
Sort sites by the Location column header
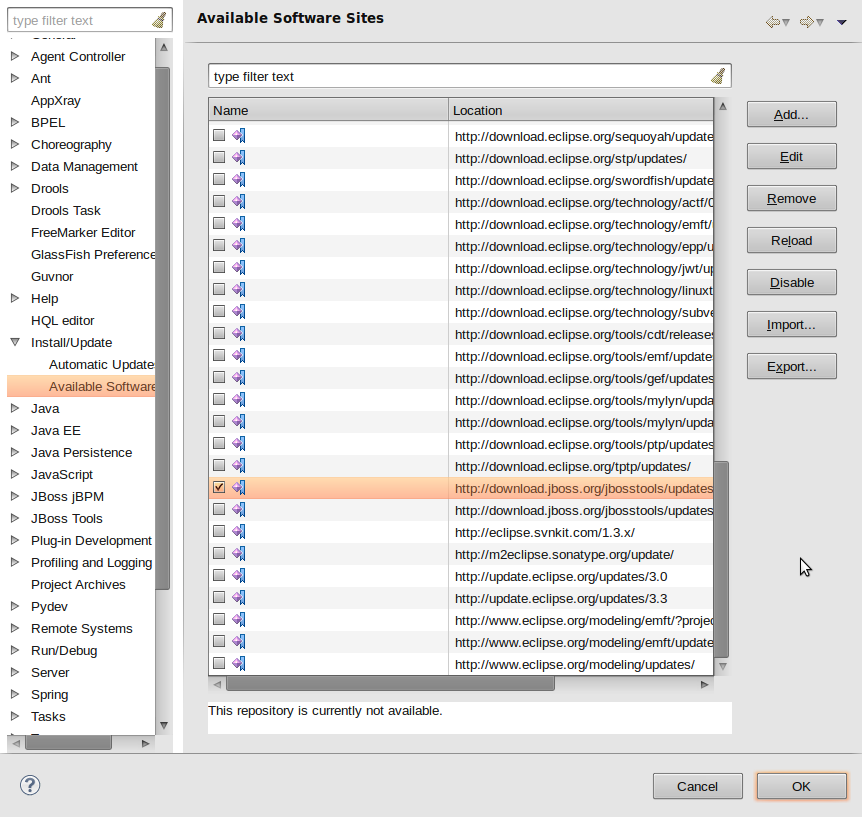point(581,110)
